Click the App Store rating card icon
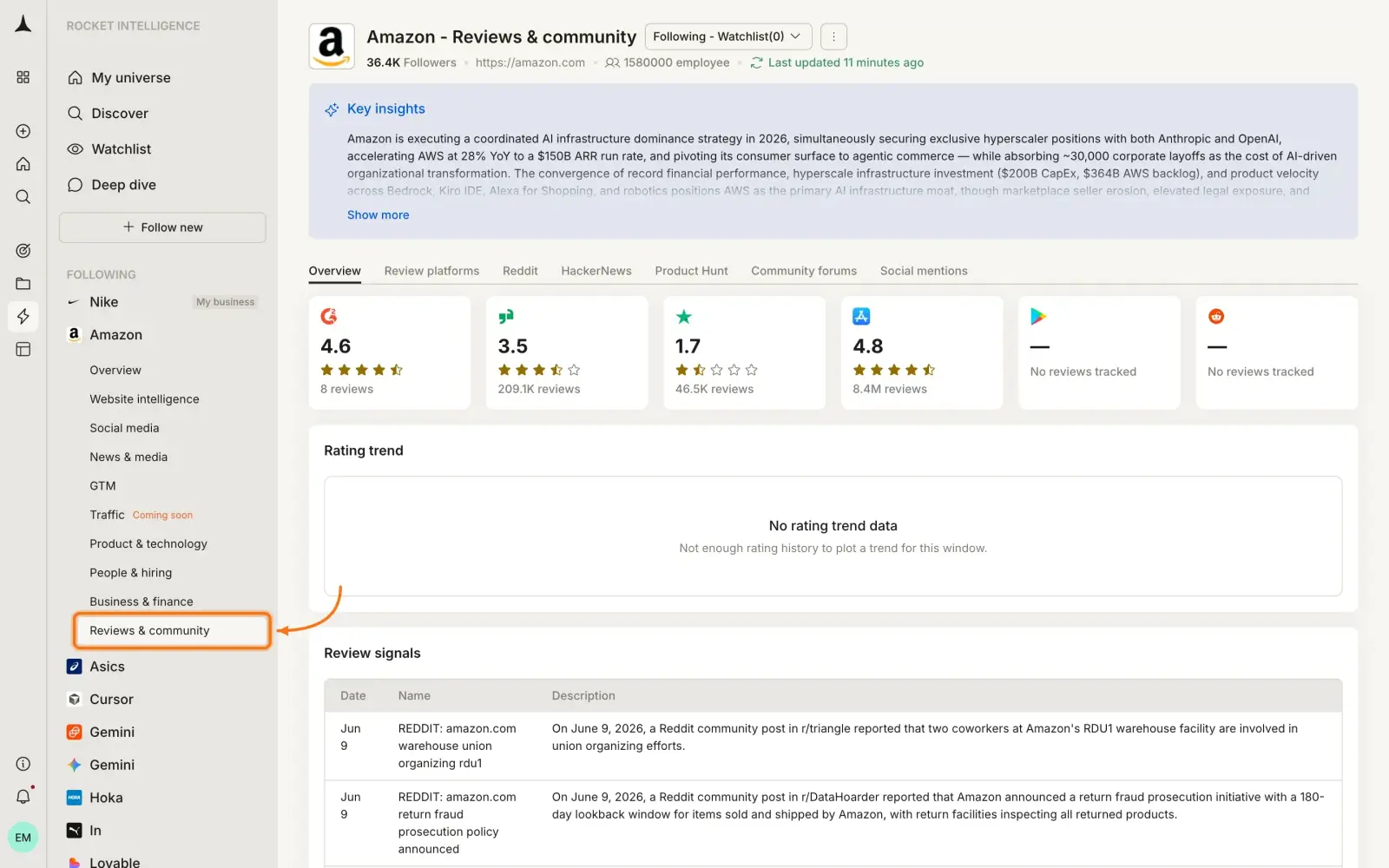Image resolution: width=1389 pixels, height=868 pixels. pyautogui.click(x=861, y=317)
